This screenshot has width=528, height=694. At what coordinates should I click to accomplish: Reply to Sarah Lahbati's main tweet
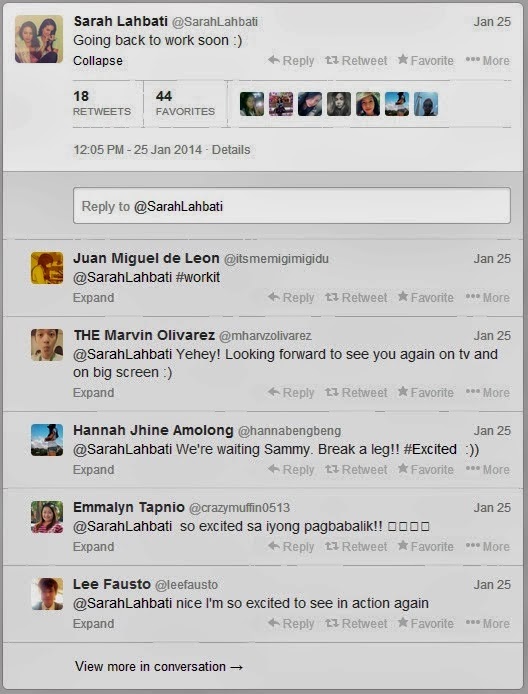[x=291, y=61]
